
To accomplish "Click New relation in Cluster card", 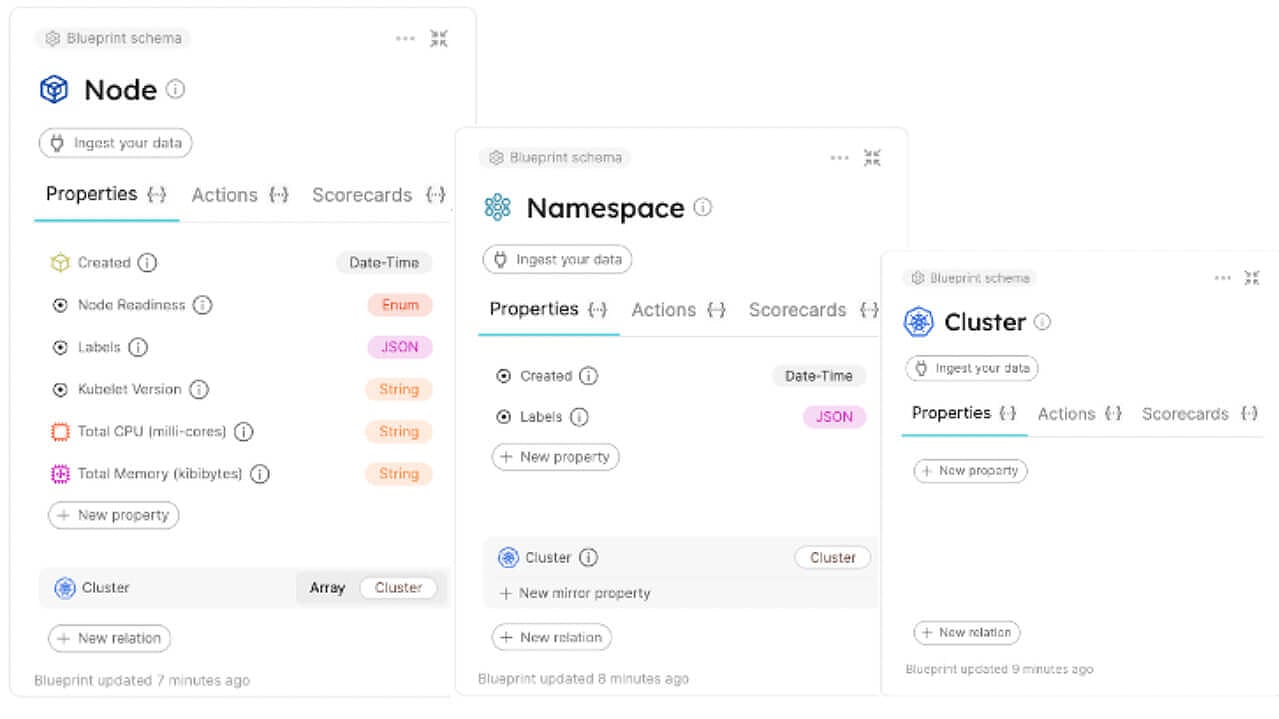I will [x=967, y=632].
